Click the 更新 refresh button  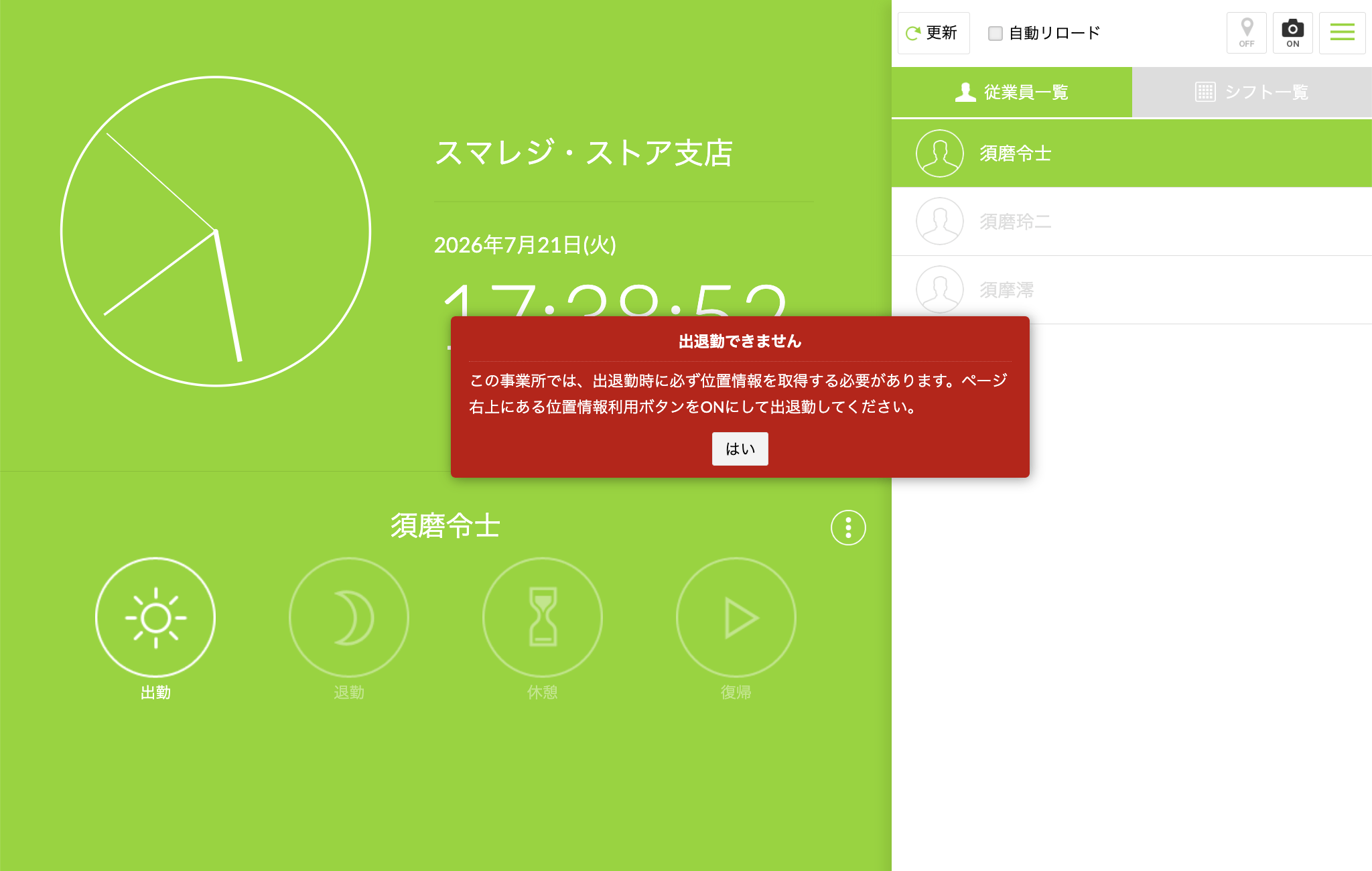[x=933, y=33]
